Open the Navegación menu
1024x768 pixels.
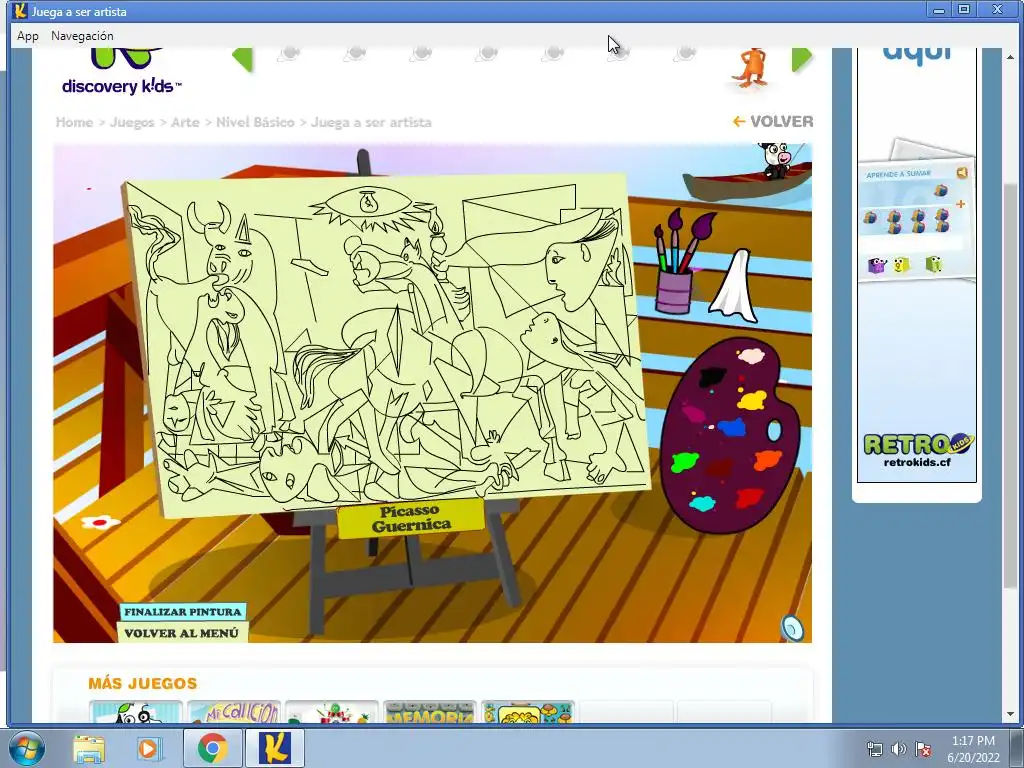coord(82,36)
